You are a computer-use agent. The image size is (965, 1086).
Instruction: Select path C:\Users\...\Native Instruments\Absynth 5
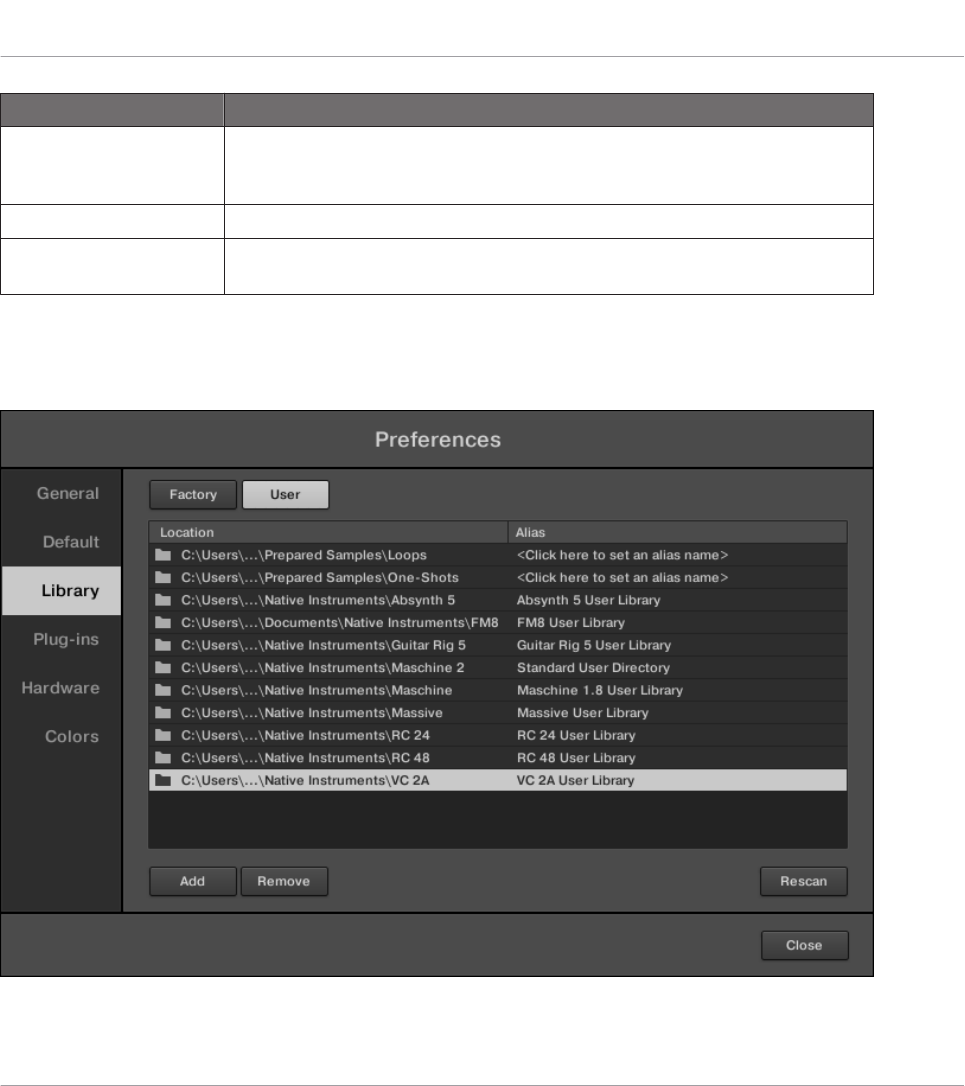318,600
